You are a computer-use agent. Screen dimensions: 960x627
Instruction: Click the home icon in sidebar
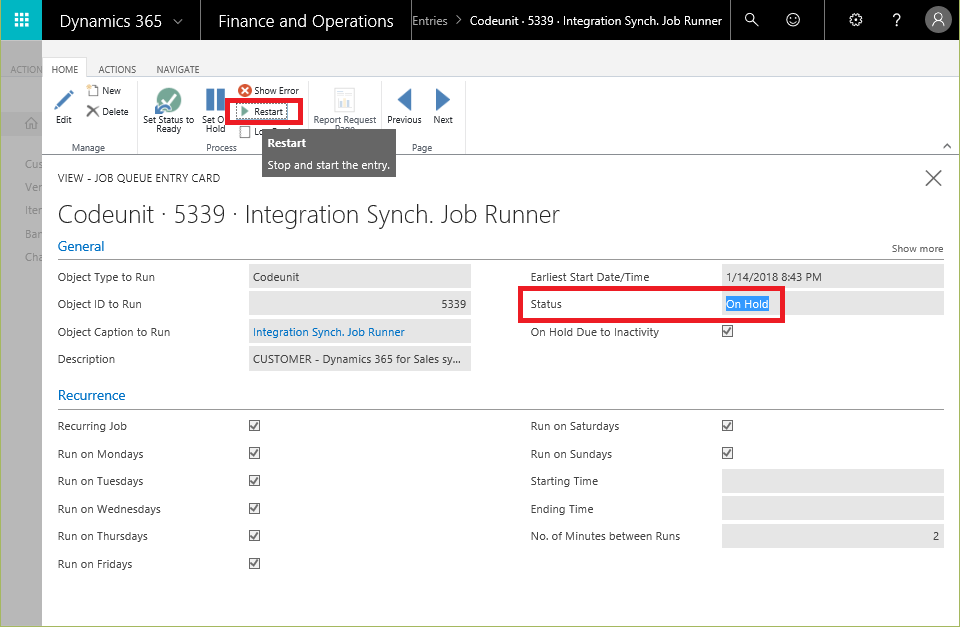[31, 124]
